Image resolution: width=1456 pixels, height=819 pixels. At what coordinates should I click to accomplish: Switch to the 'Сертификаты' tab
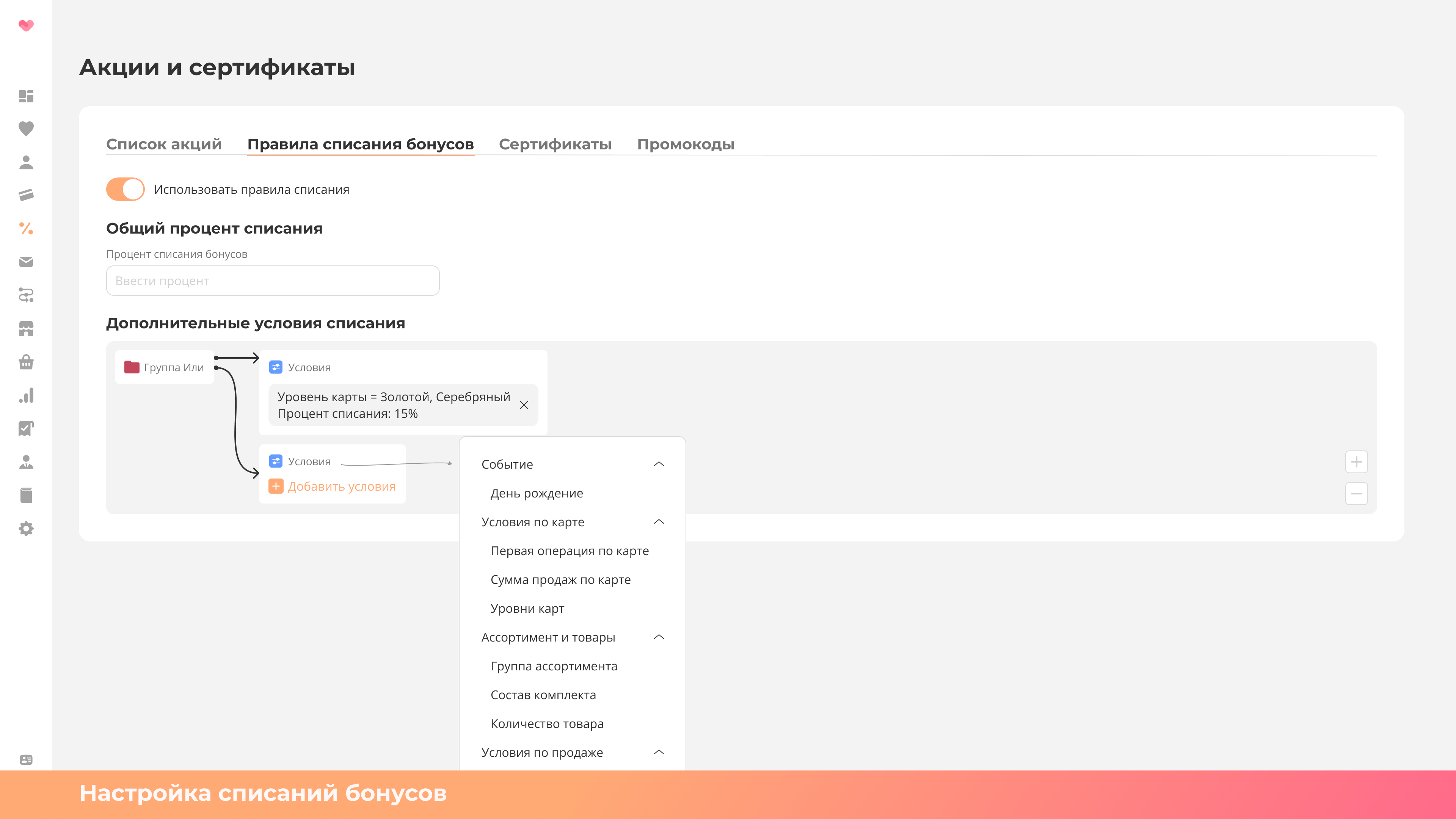point(554,144)
